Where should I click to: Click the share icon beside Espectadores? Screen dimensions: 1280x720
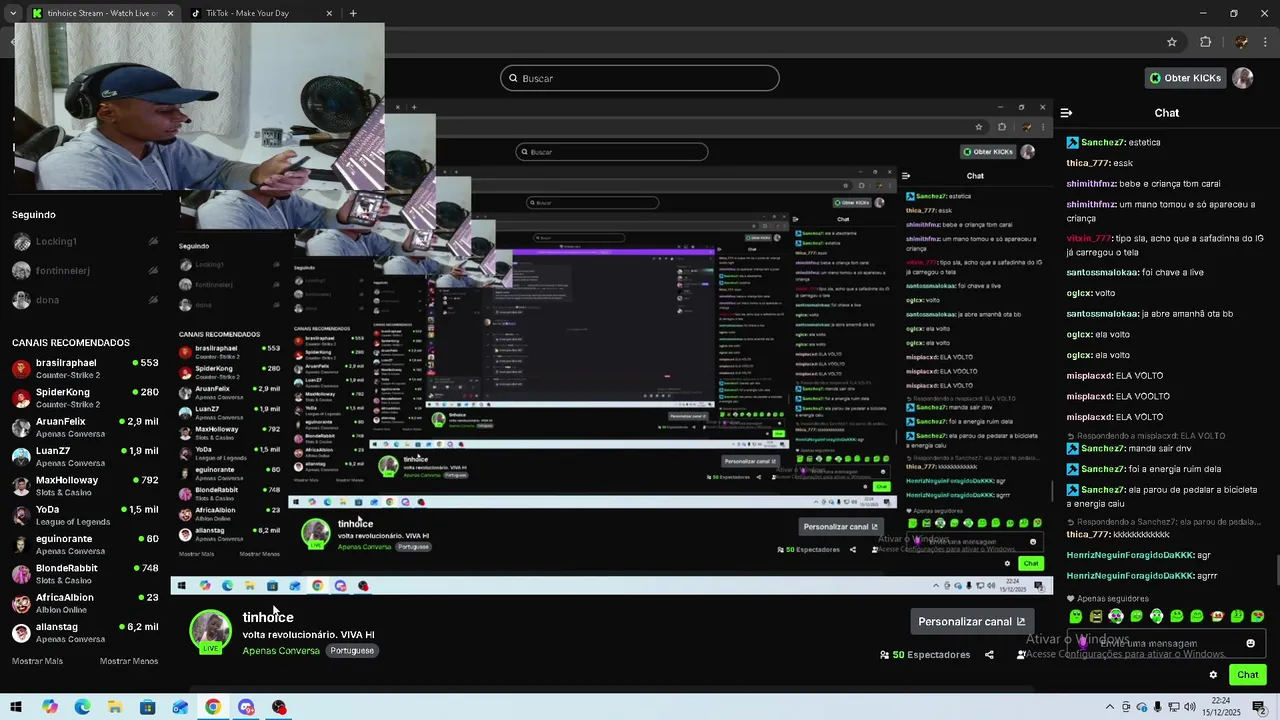(x=989, y=655)
